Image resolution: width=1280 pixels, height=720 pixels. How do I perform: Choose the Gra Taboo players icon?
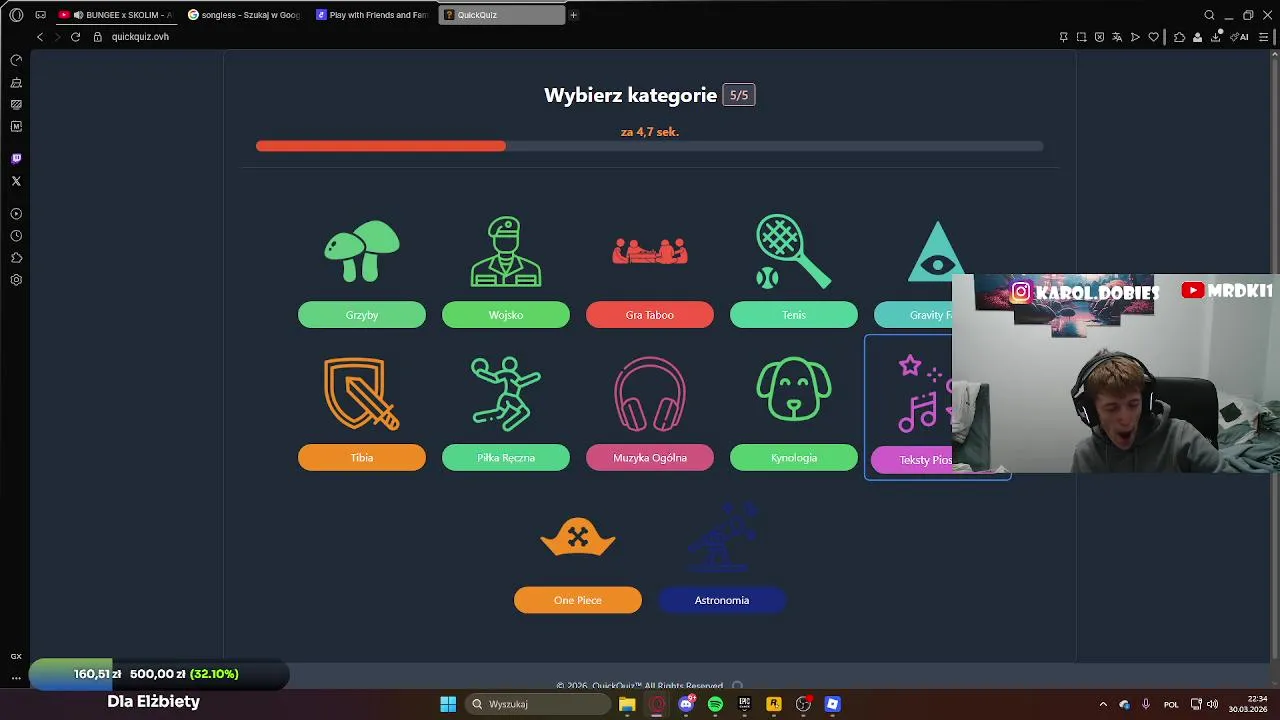coord(650,251)
